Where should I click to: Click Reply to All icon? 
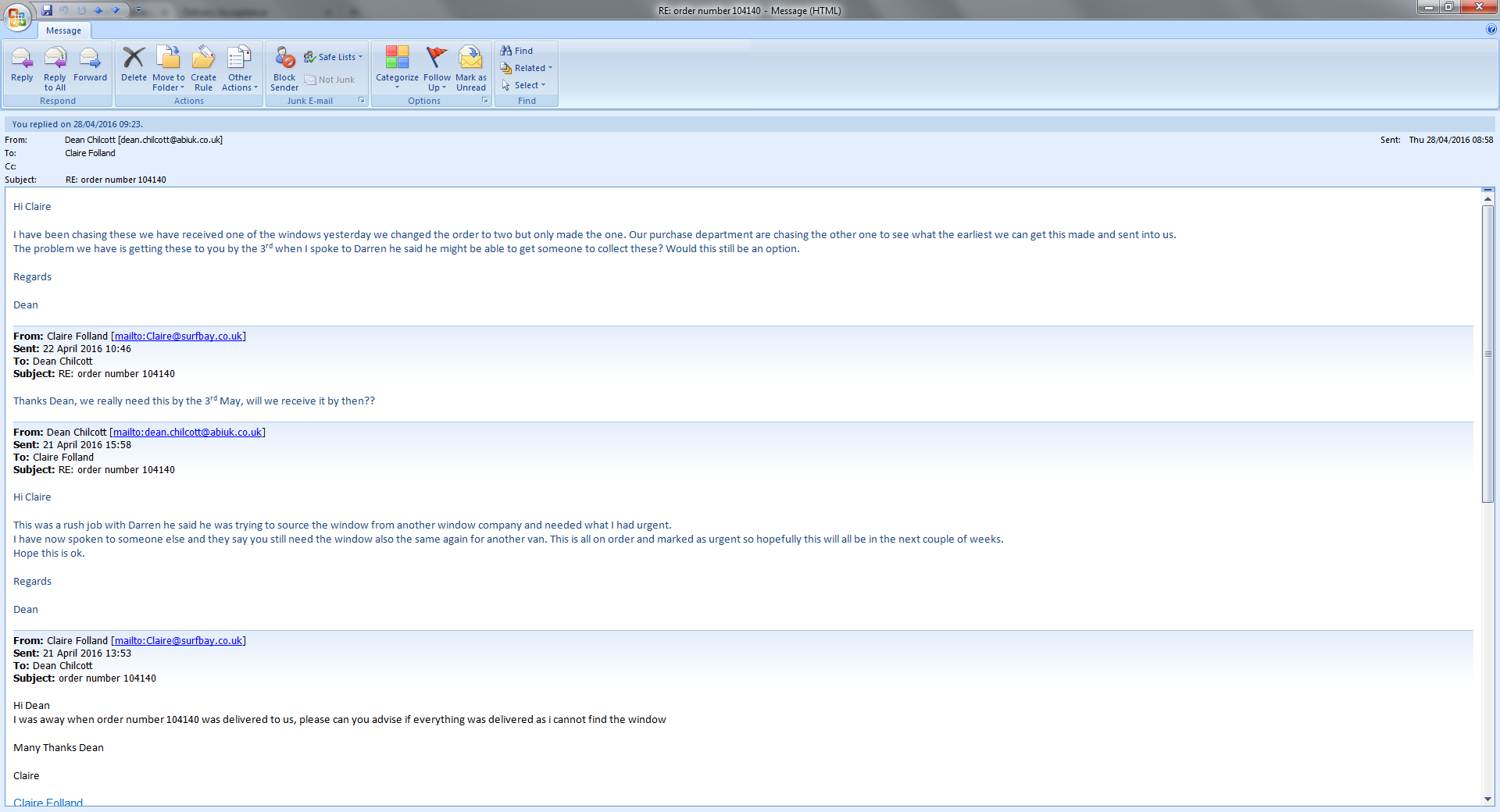point(55,68)
